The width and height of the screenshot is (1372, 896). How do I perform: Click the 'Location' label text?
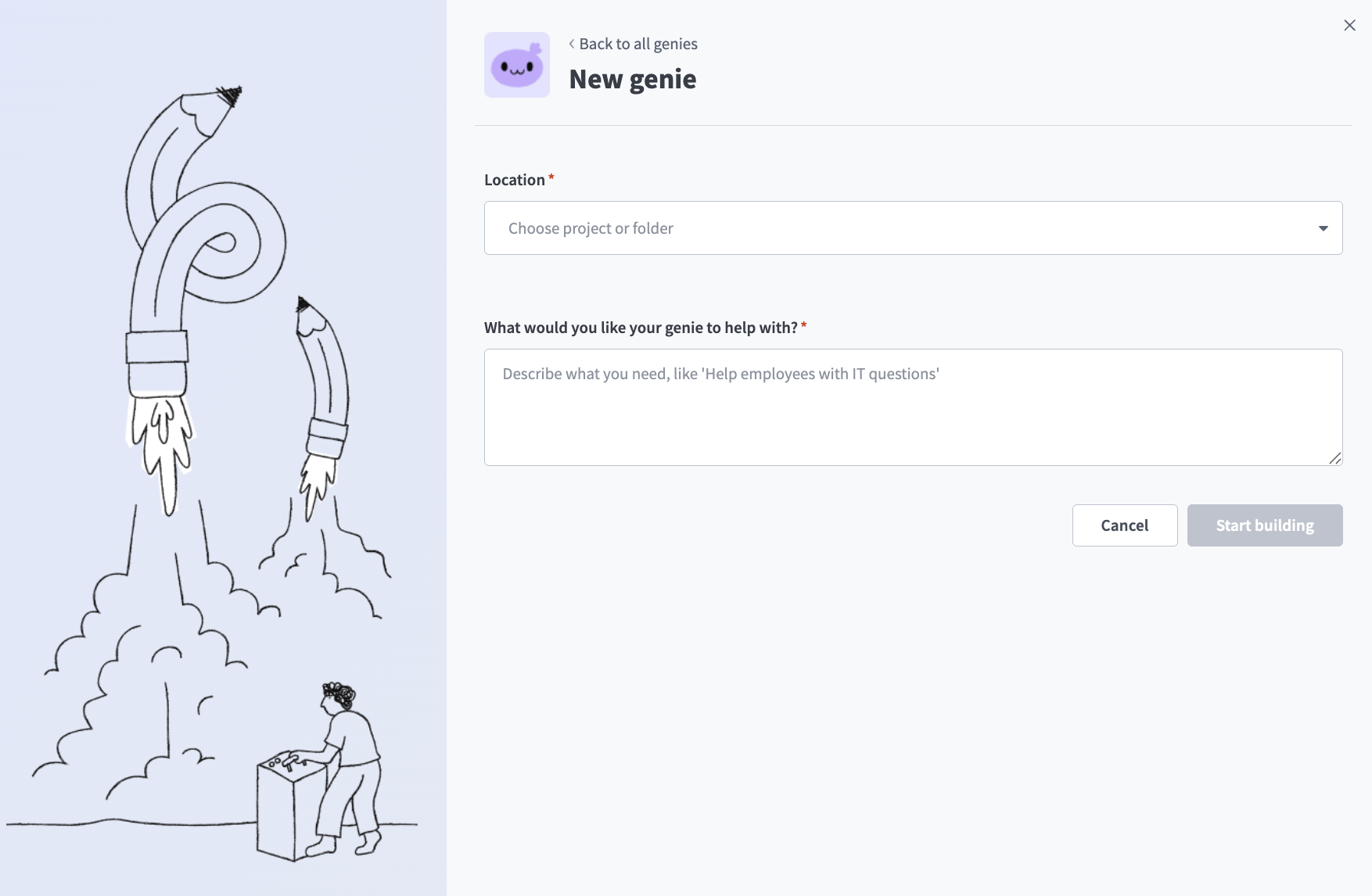[x=514, y=179]
